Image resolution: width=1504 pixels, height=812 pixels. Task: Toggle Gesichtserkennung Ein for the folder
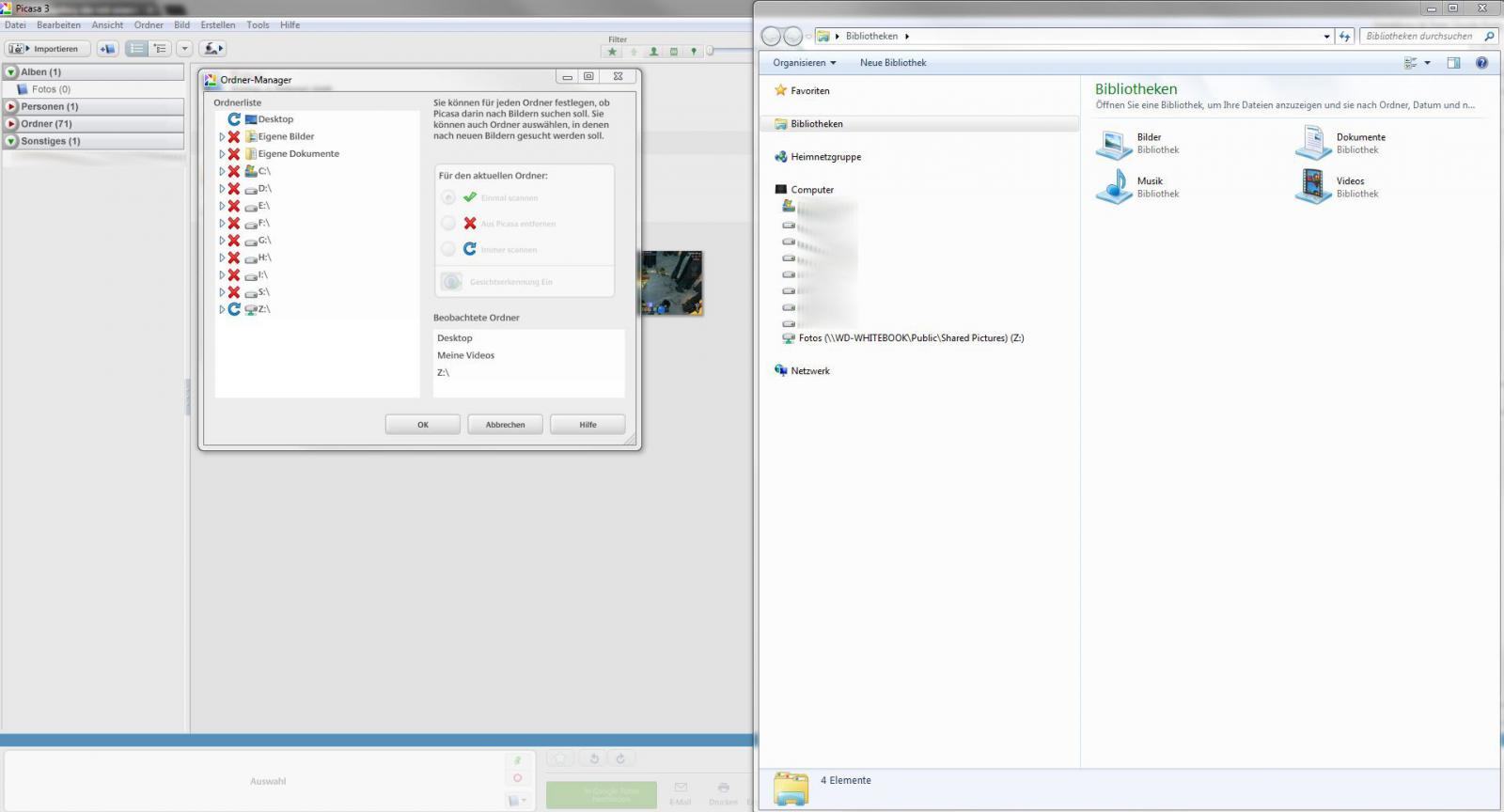tap(452, 282)
